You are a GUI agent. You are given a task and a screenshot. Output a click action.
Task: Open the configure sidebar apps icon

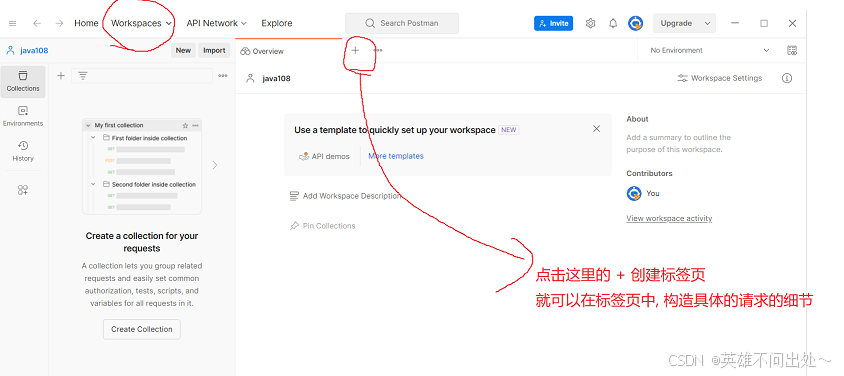(x=23, y=190)
